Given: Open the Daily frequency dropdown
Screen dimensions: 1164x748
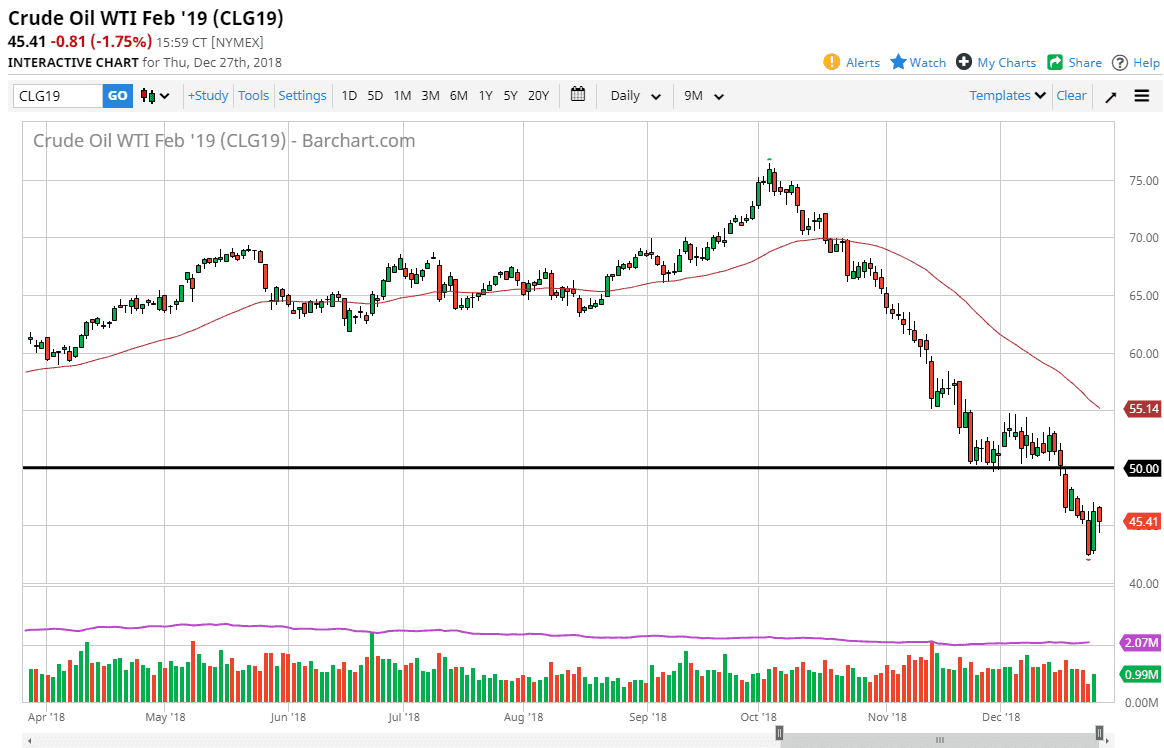Looking at the screenshot, I should [x=633, y=95].
